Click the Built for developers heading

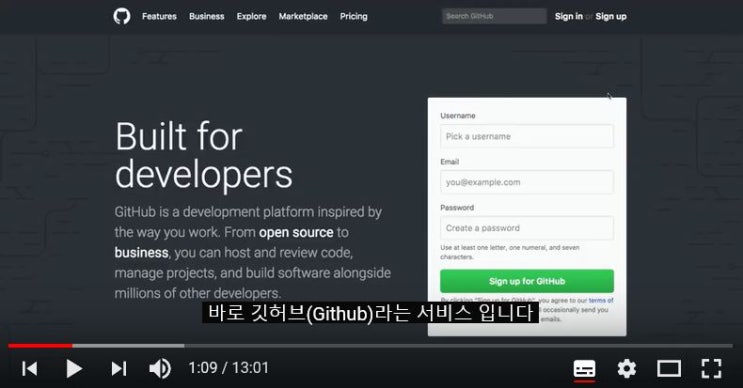(204, 155)
